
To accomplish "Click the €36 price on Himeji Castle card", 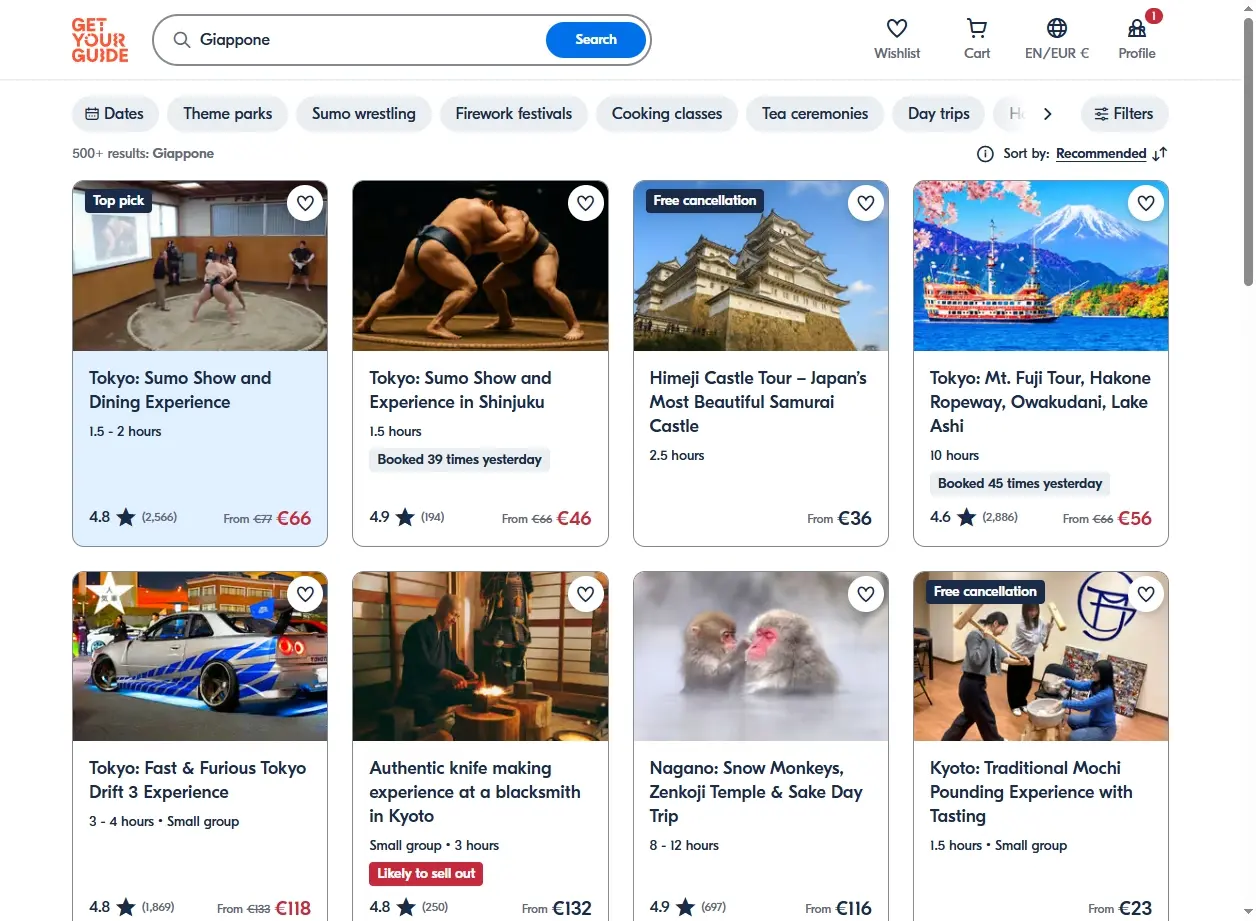I will (854, 519).
